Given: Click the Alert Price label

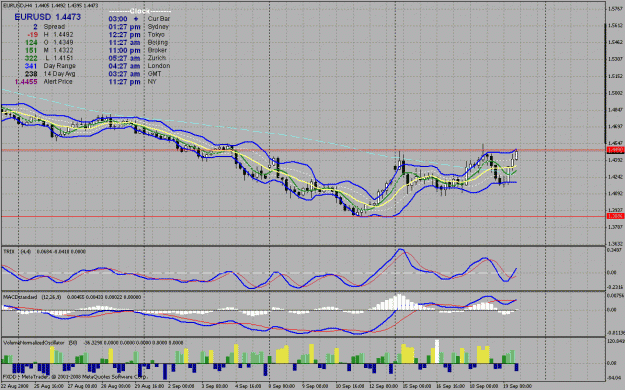Looking at the screenshot, I should [x=58, y=81].
